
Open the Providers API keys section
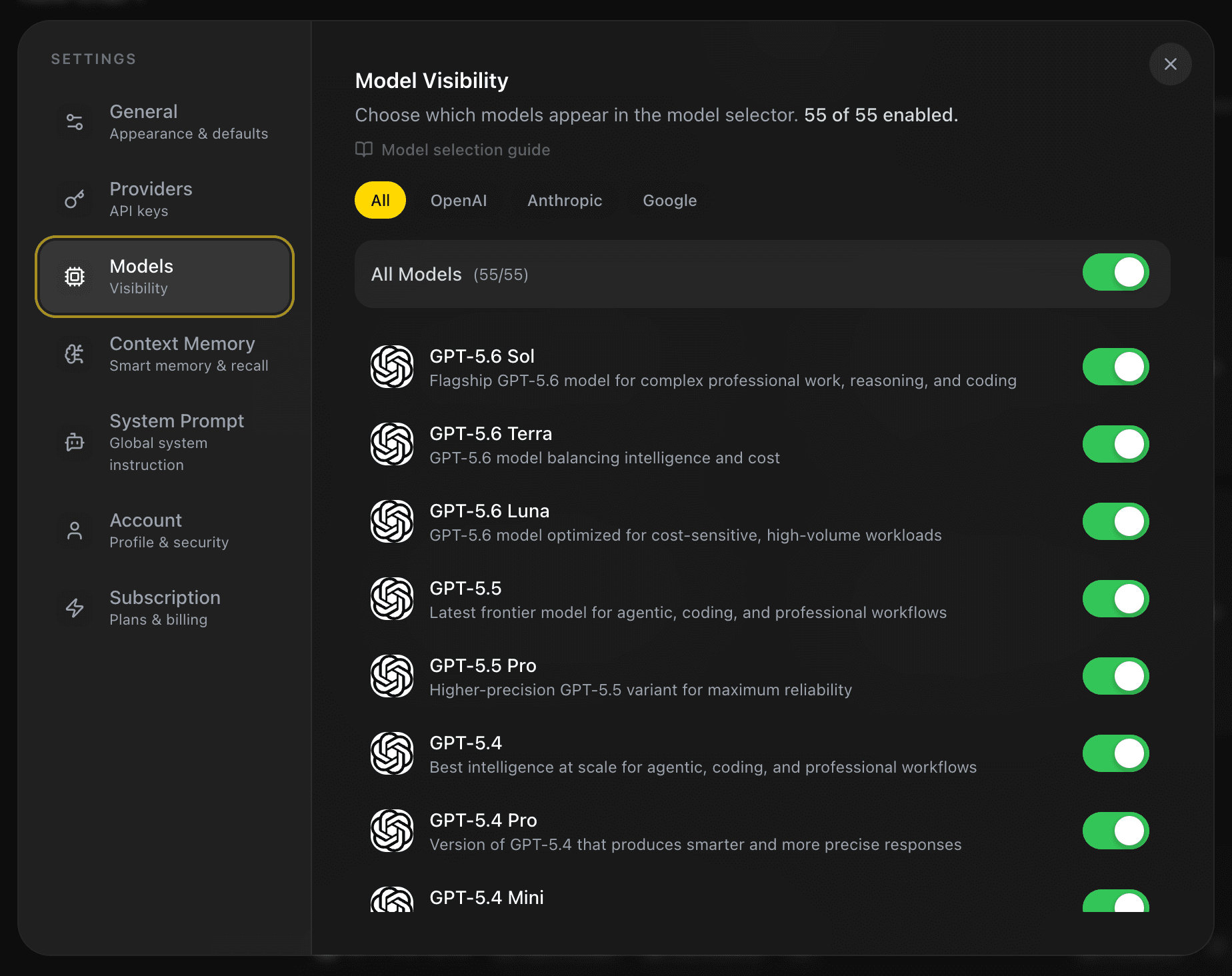tap(165, 199)
